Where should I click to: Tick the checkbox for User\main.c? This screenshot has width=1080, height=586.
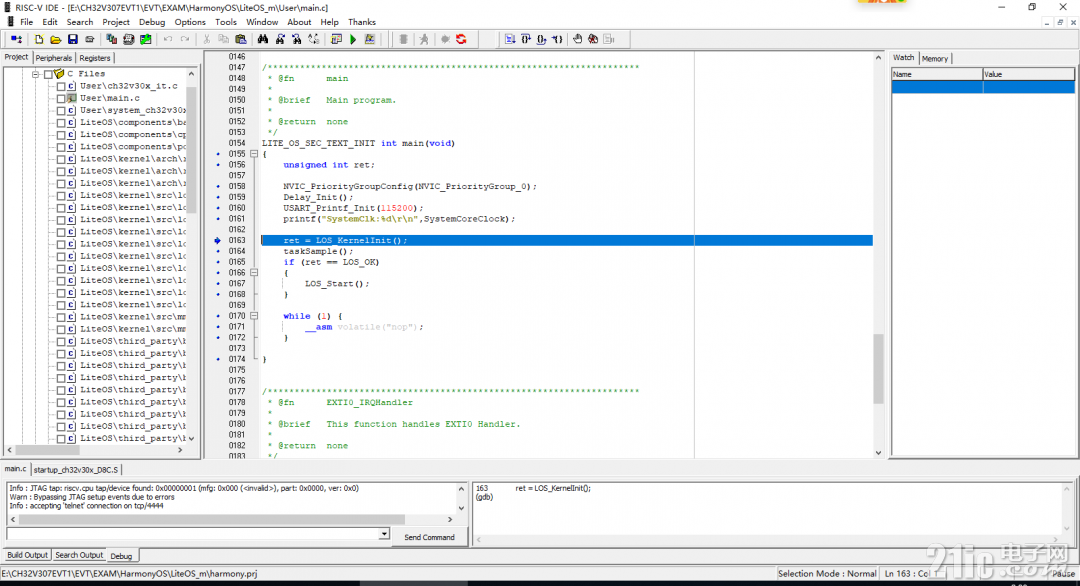(61, 98)
